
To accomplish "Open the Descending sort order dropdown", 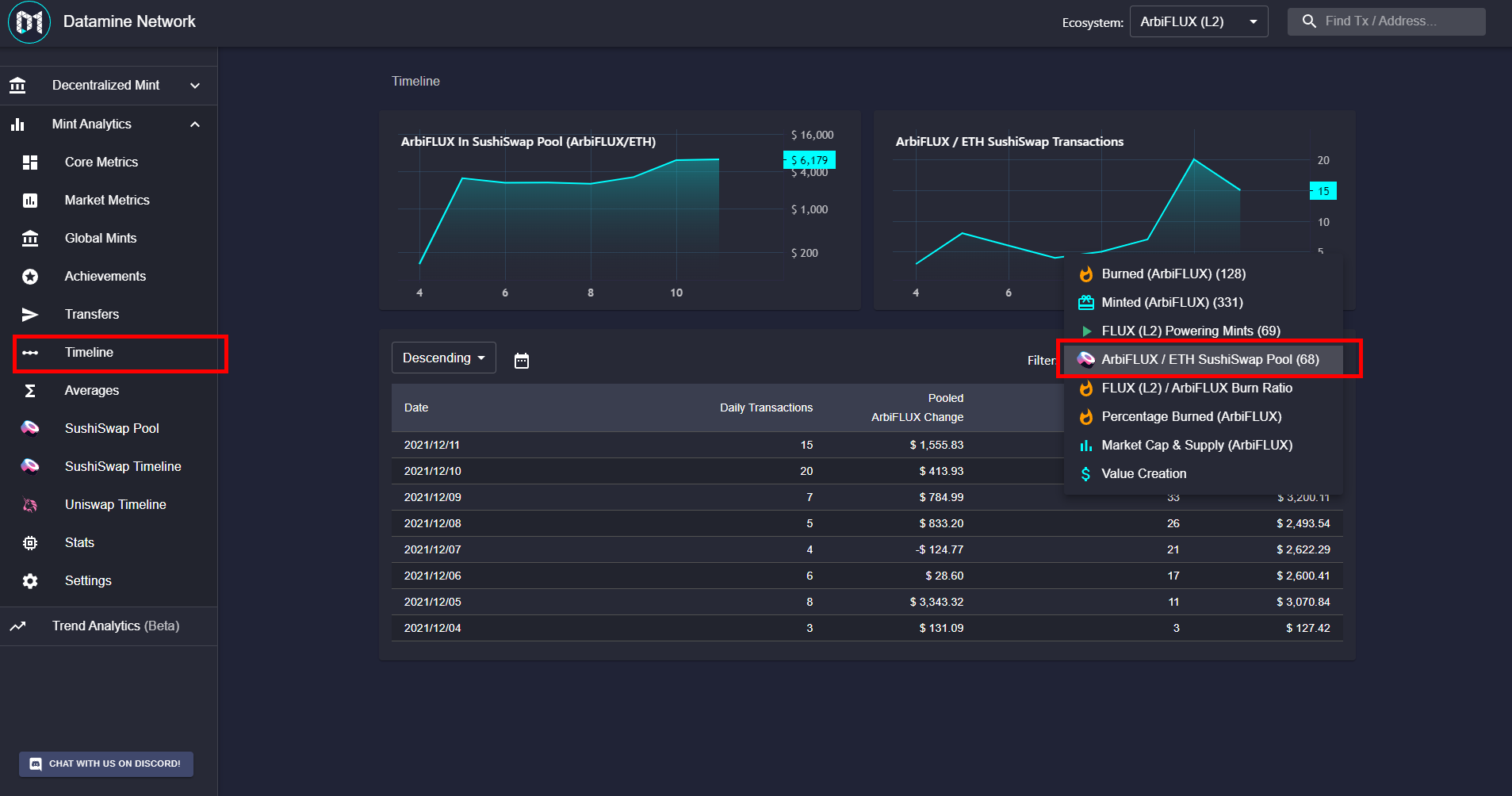I will point(444,358).
